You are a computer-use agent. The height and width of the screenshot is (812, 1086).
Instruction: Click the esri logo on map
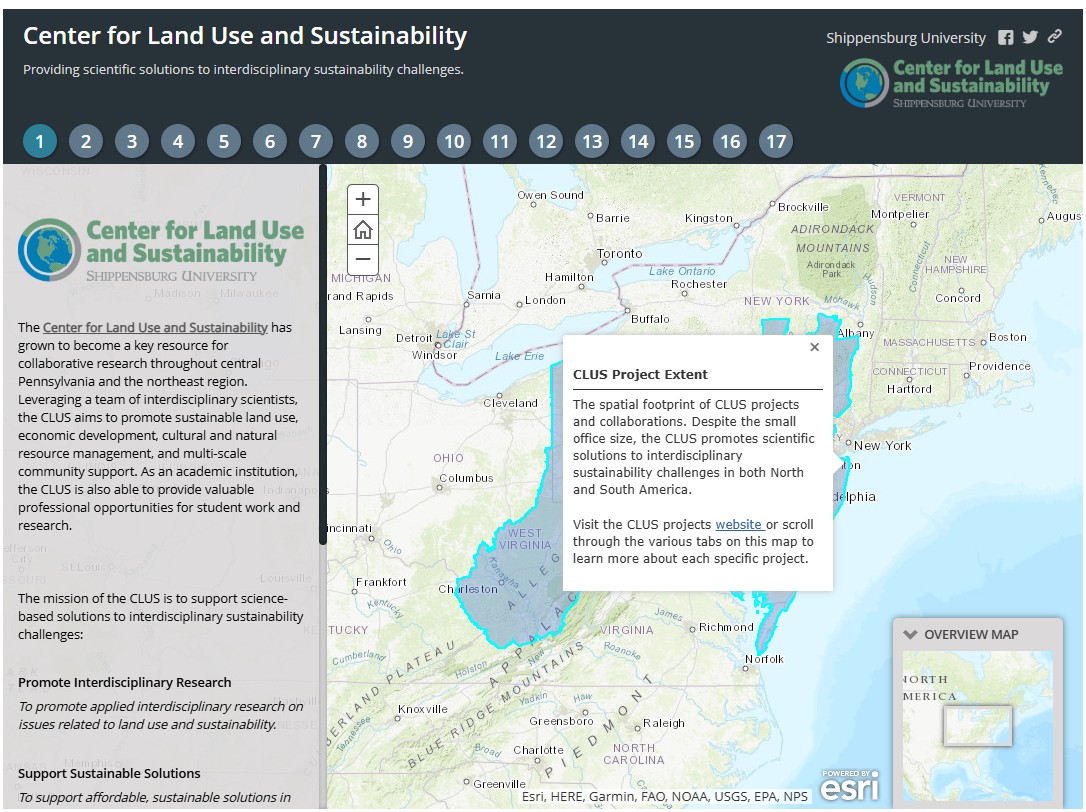(x=849, y=786)
